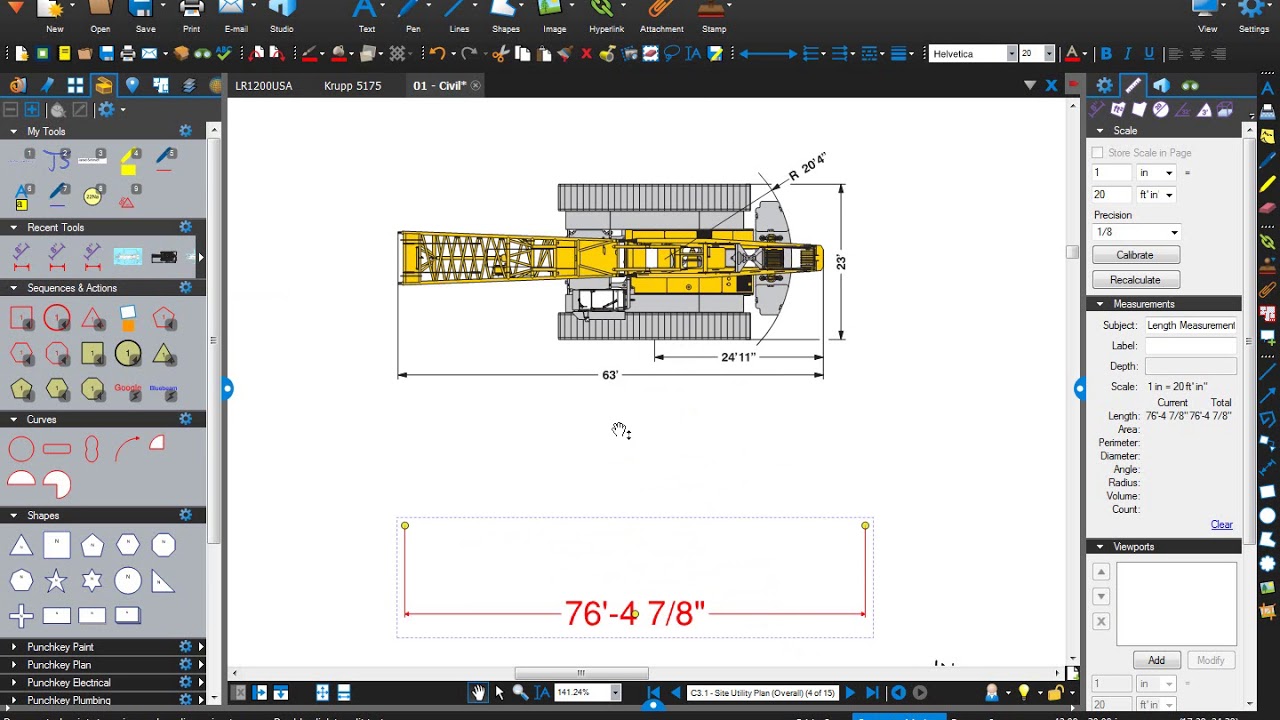Click the Add viewport button
Viewport: 1280px width, 720px height.
click(1156, 660)
